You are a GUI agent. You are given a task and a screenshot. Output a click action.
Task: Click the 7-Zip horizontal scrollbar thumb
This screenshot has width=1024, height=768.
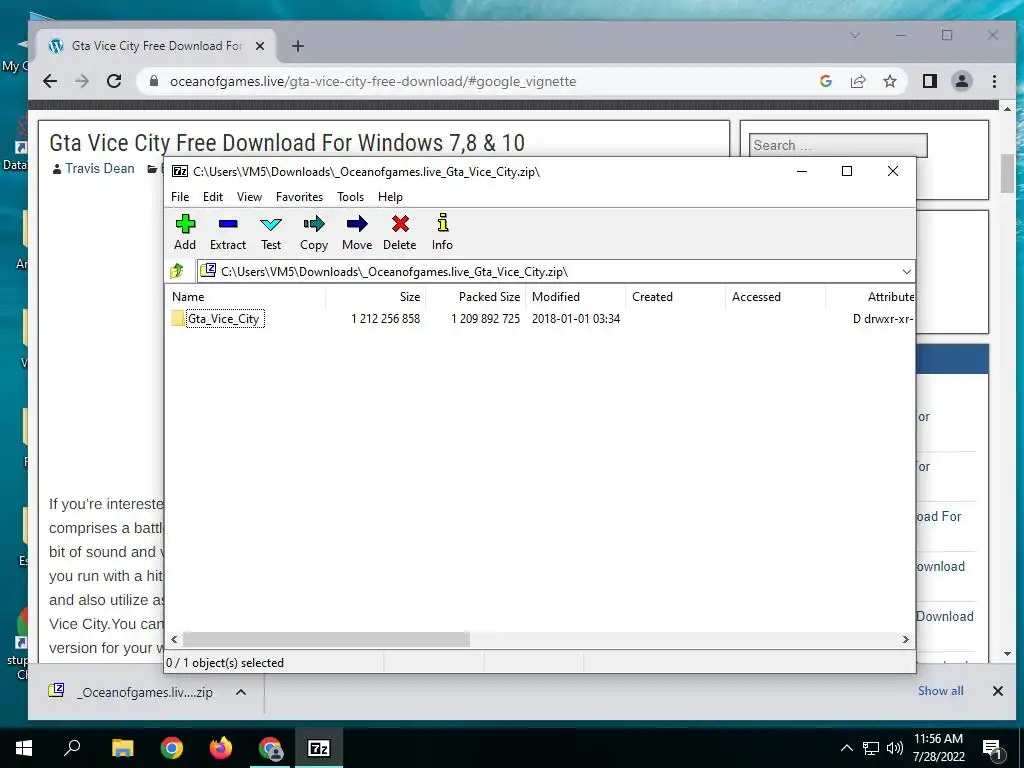pos(326,639)
